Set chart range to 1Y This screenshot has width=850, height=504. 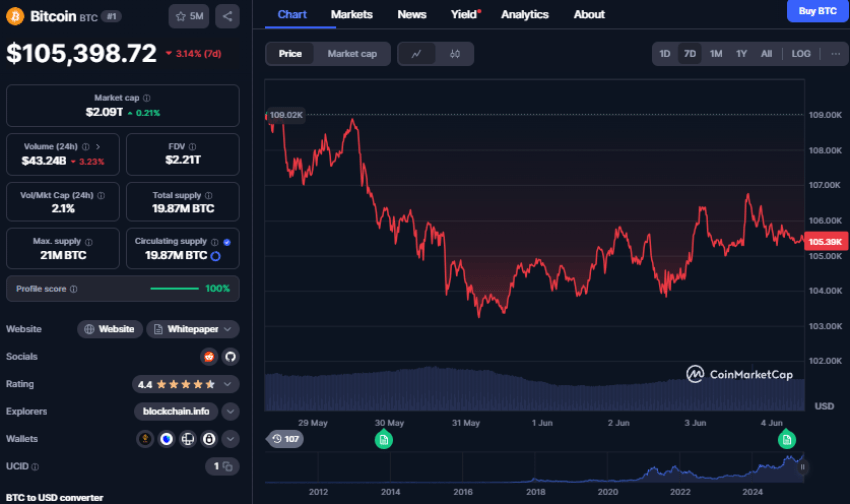point(741,54)
